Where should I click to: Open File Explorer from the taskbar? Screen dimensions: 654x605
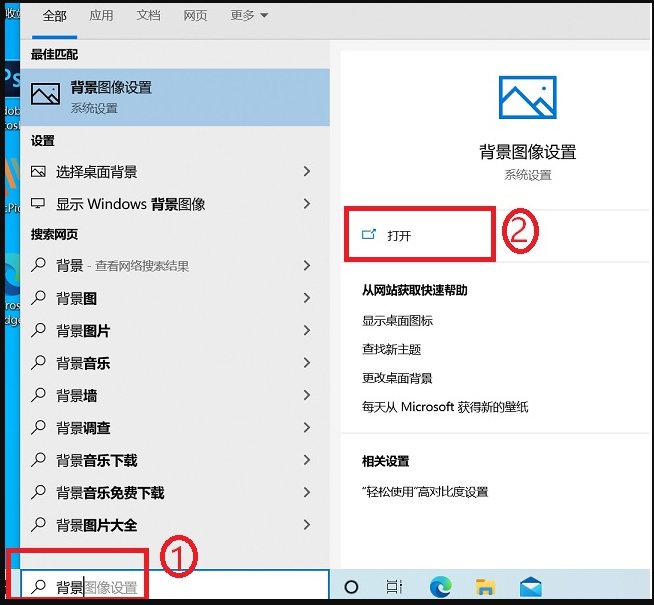click(485, 587)
